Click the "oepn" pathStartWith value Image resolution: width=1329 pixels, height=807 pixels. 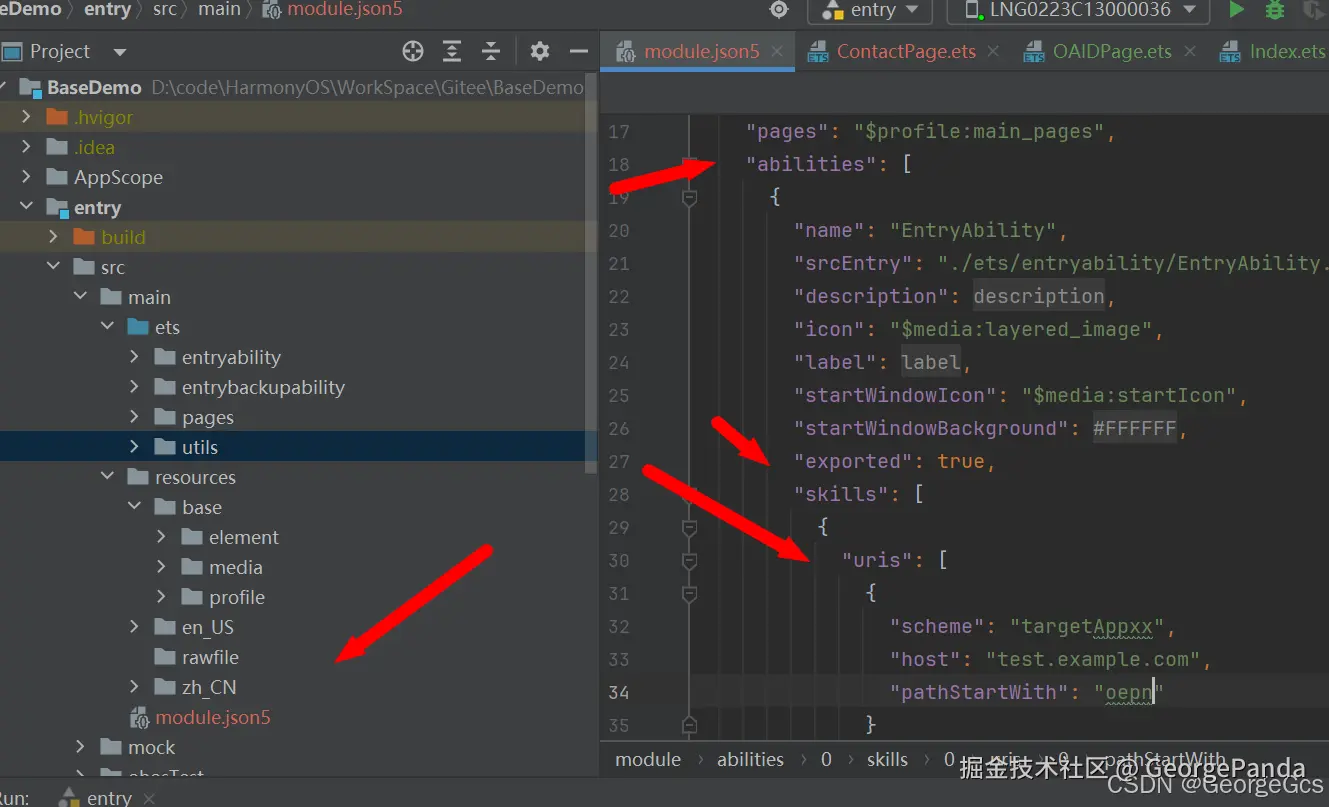[1129, 692]
